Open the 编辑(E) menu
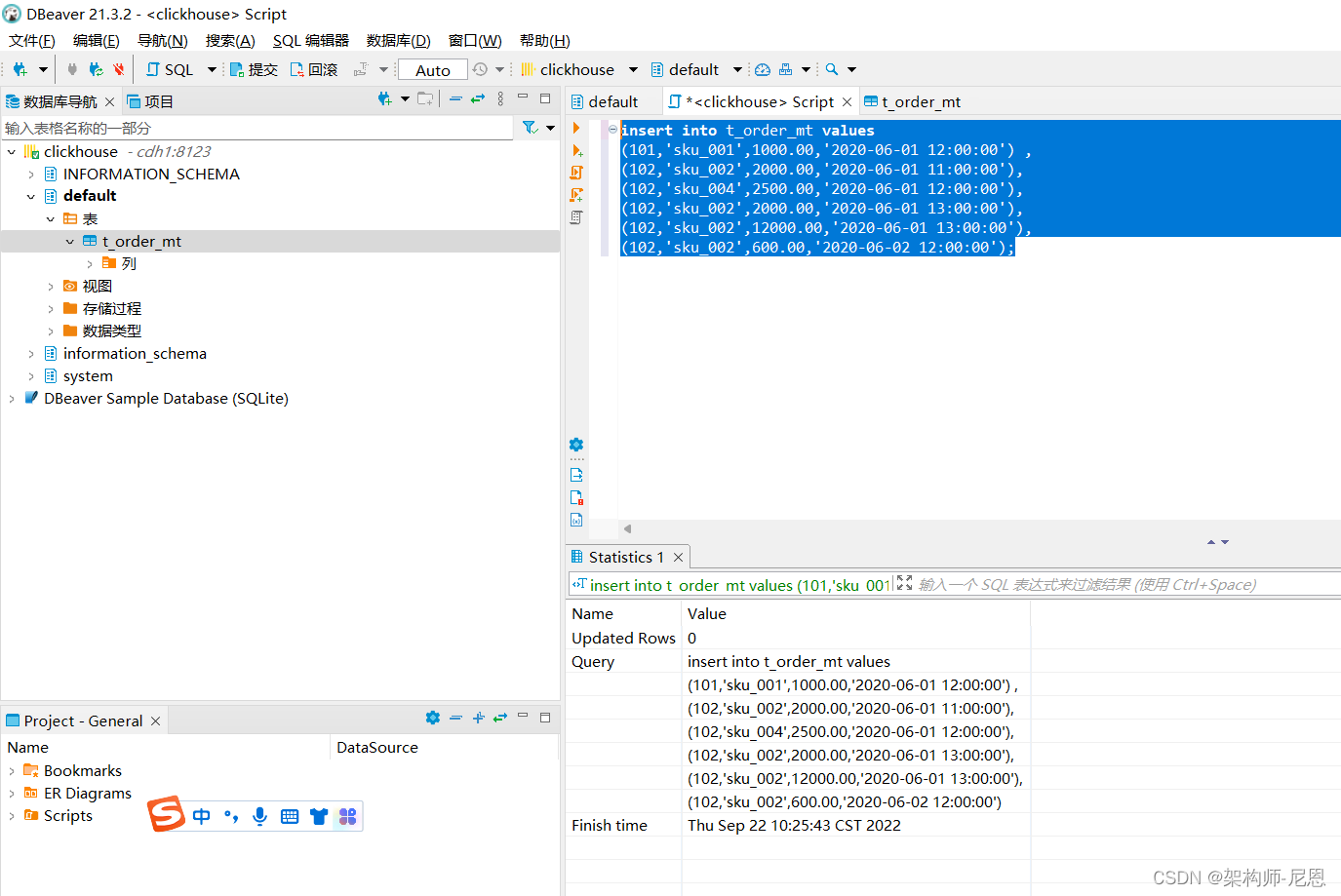 [x=97, y=40]
